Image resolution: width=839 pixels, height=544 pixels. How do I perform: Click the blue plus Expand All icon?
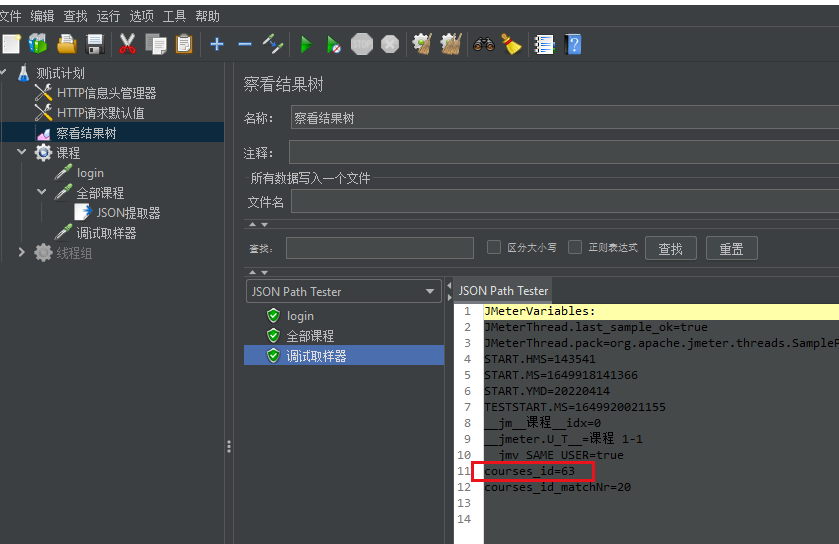tap(217, 44)
